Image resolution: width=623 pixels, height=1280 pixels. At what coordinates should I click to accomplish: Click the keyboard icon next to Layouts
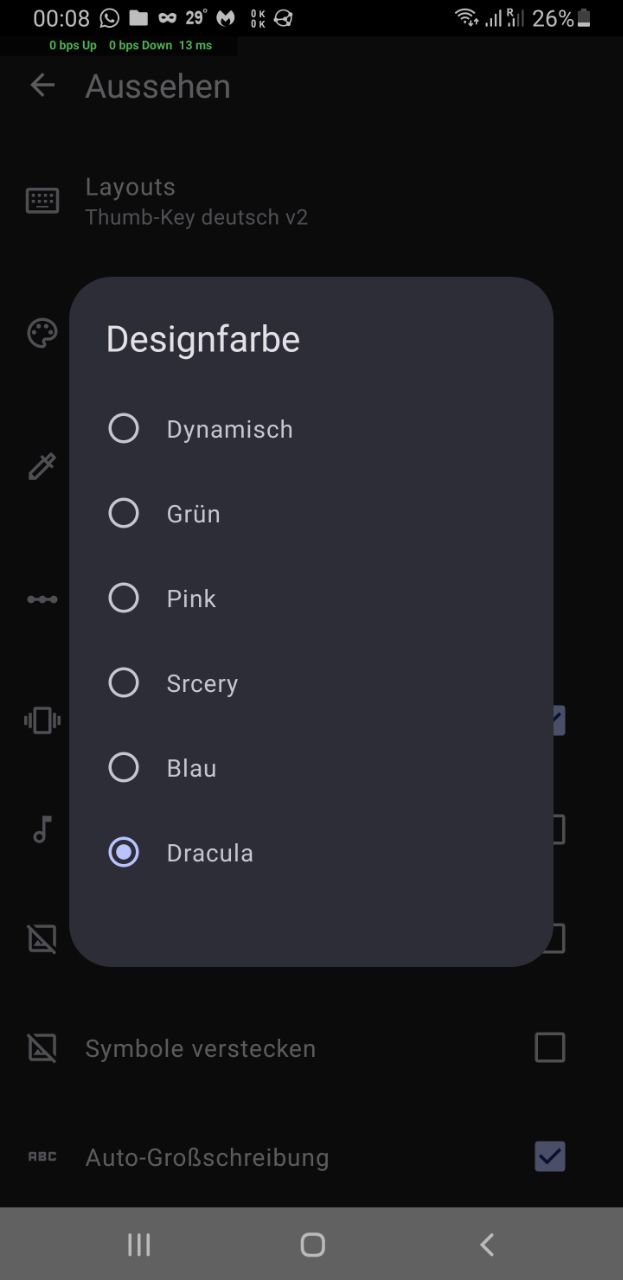(41, 200)
